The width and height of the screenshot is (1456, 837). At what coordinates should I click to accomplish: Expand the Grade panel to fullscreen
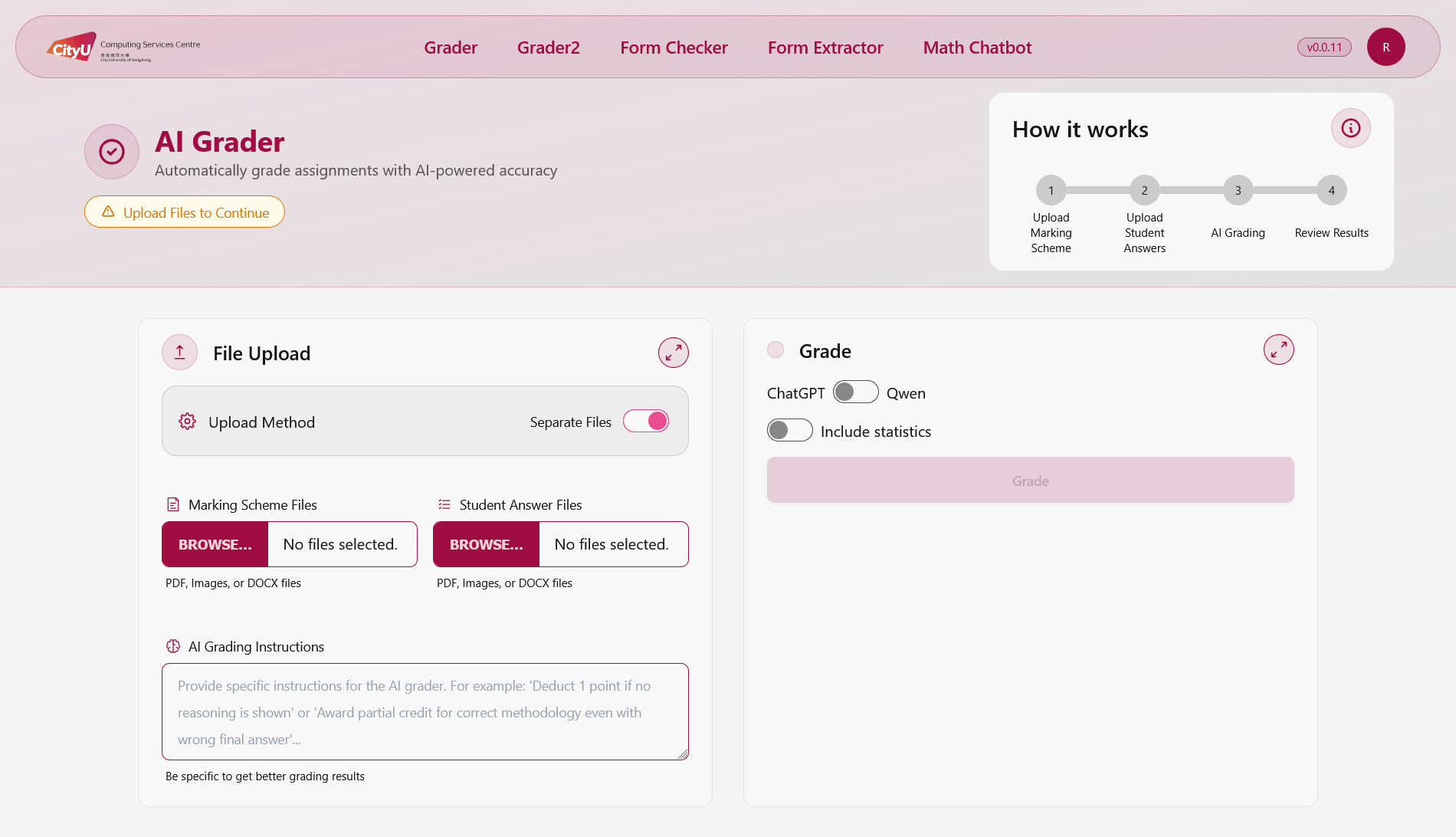click(1278, 350)
